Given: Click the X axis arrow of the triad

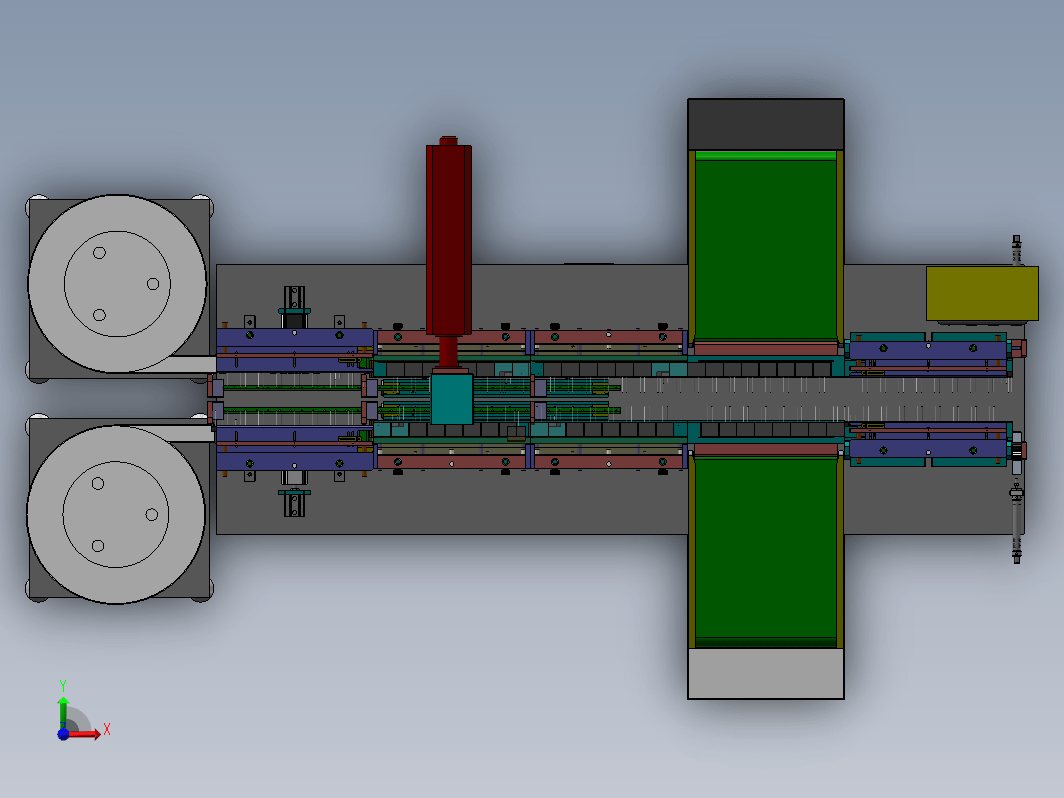Looking at the screenshot, I should tap(87, 734).
